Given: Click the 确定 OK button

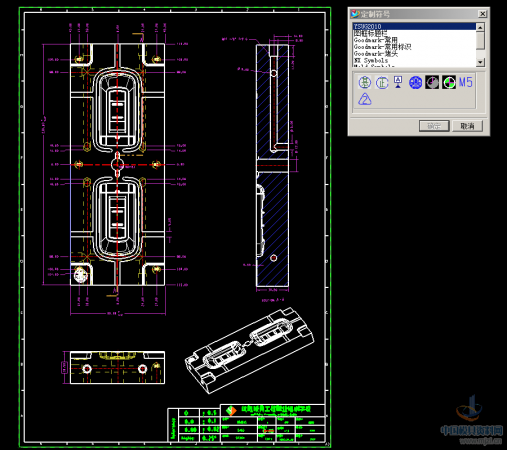Looking at the screenshot, I should 434,126.
